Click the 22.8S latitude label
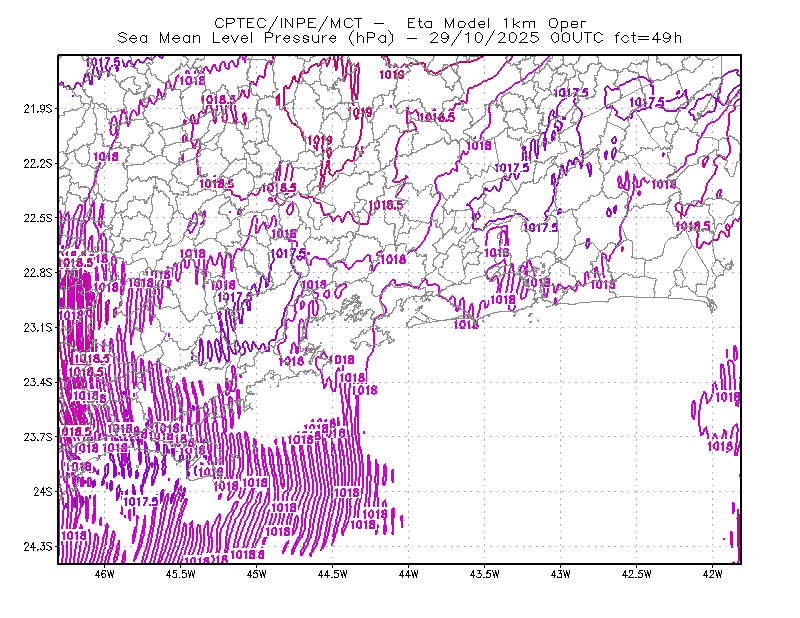The height and width of the screenshot is (618, 800). point(38,273)
